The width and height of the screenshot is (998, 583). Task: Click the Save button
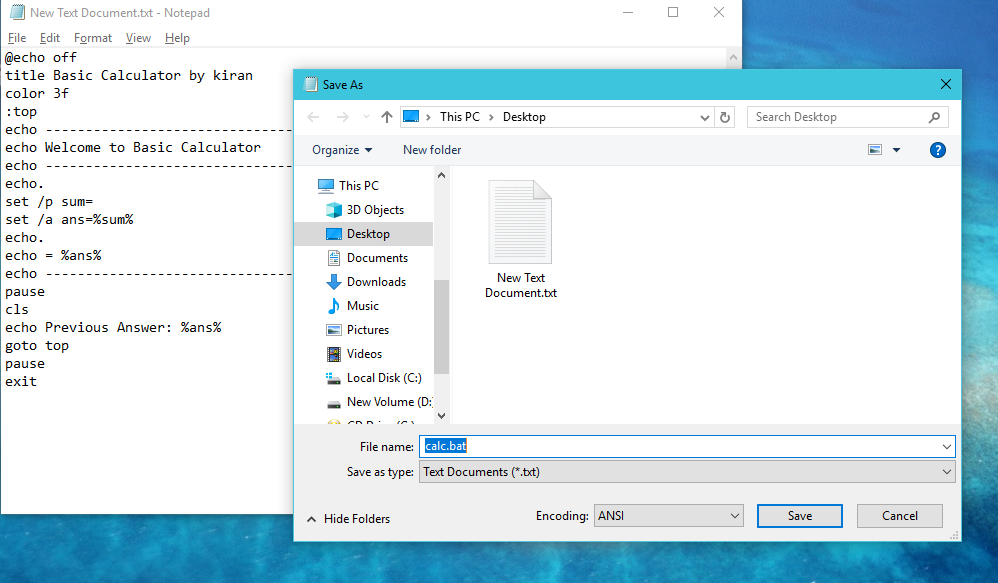799,515
